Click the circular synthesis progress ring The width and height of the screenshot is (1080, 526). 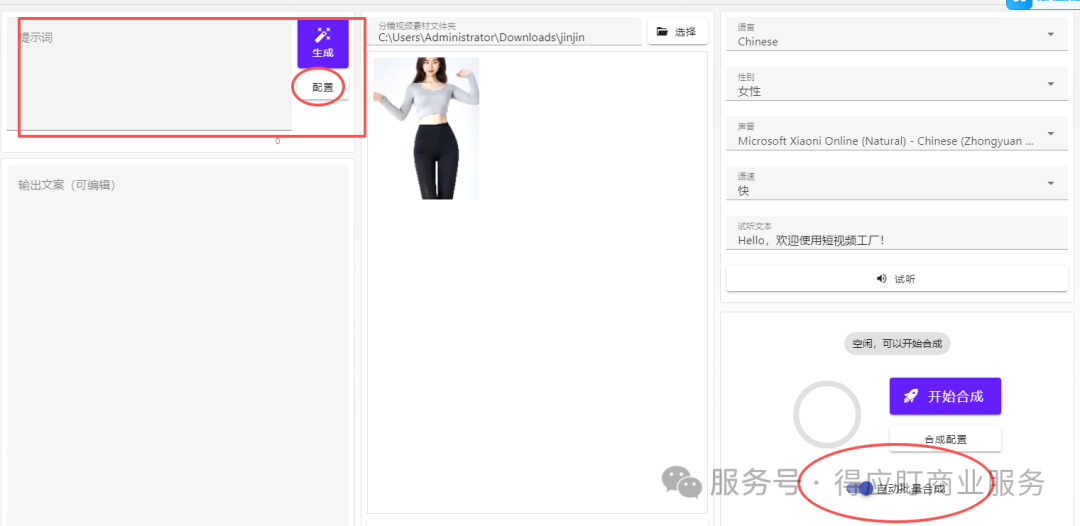coord(827,414)
